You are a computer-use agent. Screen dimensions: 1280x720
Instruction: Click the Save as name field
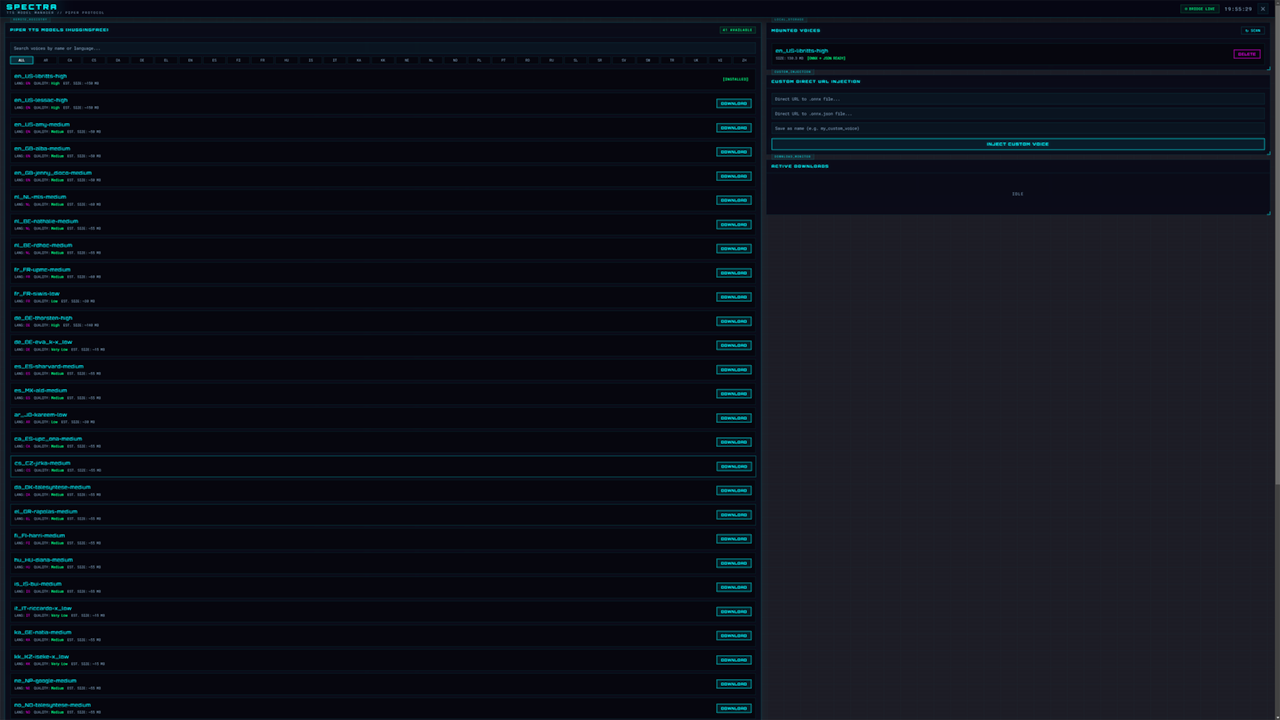(1018, 128)
